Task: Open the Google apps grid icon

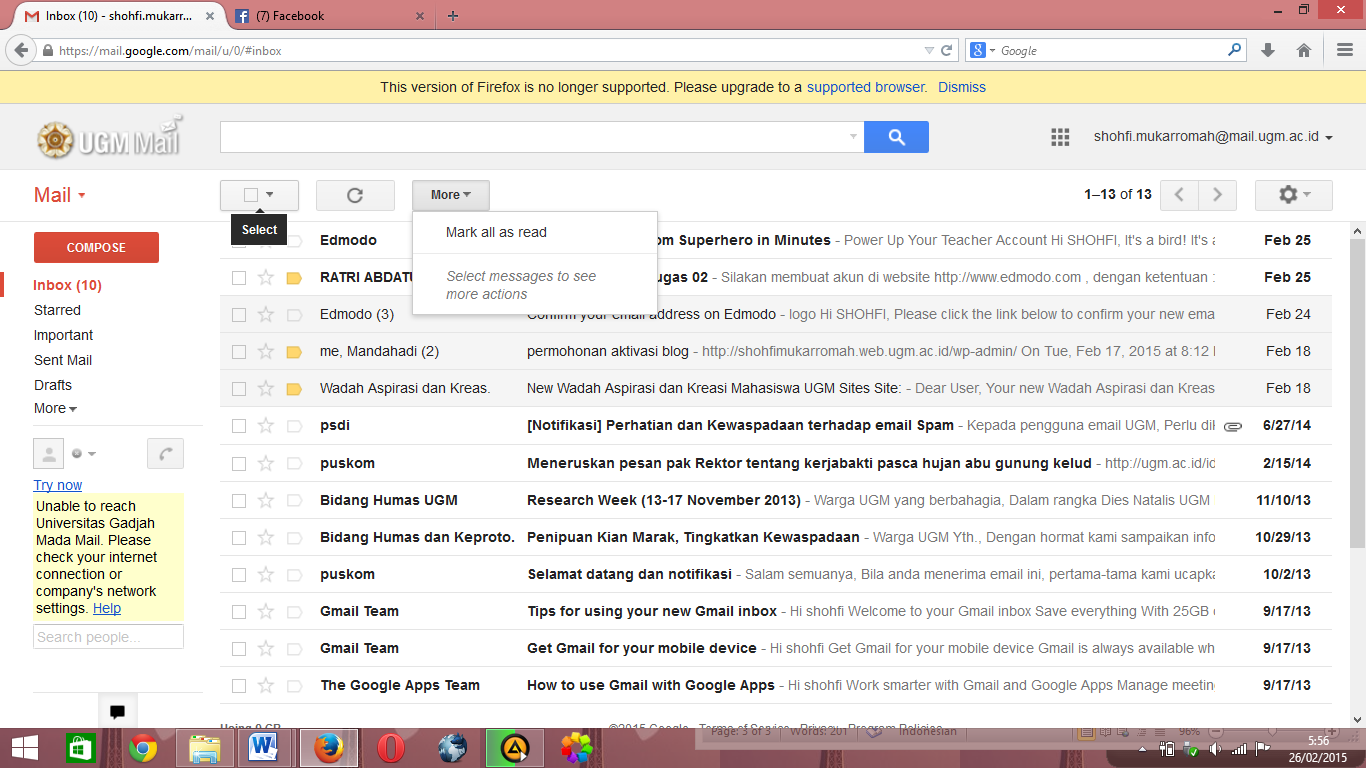Action: pos(1061,137)
